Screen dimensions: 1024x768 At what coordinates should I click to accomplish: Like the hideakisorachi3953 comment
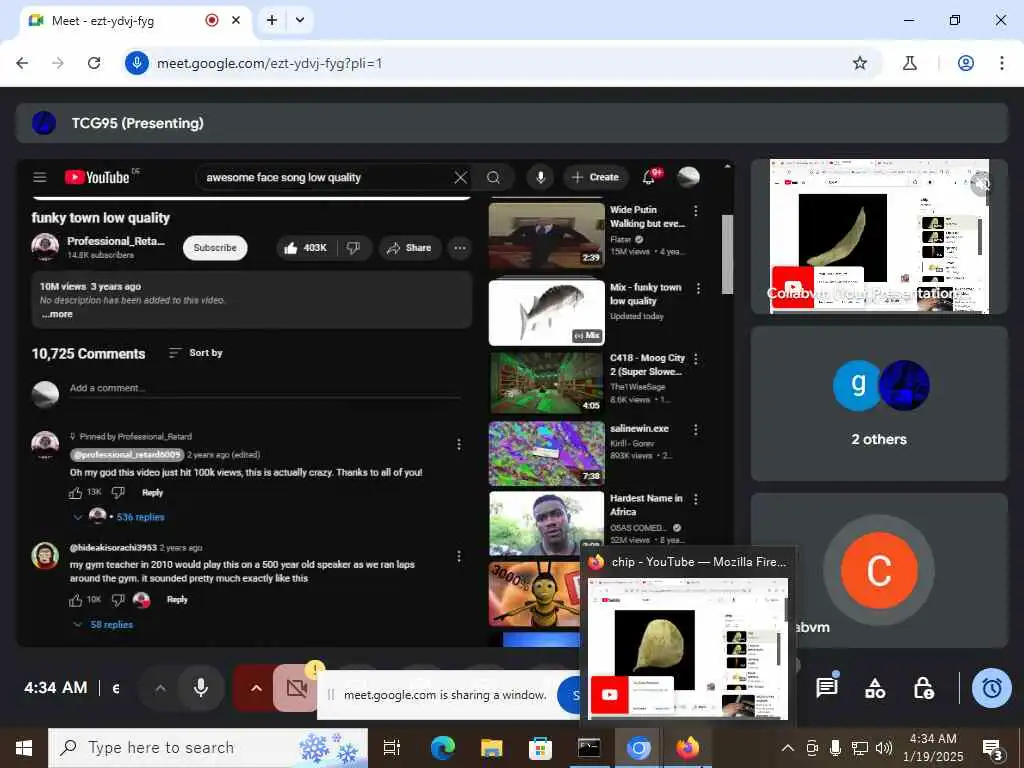coord(76,600)
